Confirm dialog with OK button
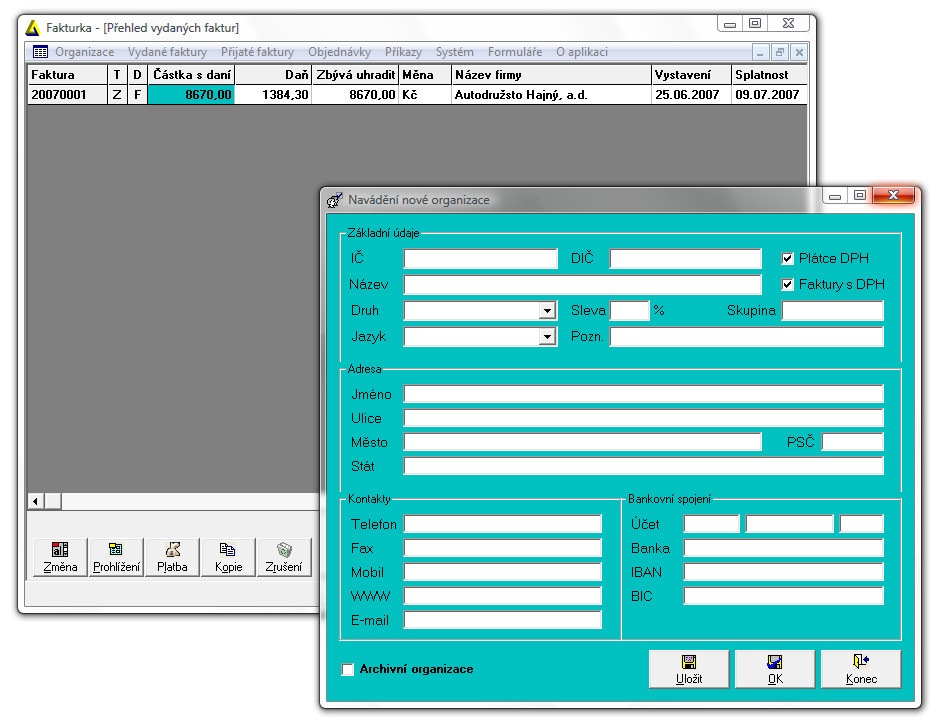Image resolution: width=937 pixels, height=727 pixels. pos(774,669)
